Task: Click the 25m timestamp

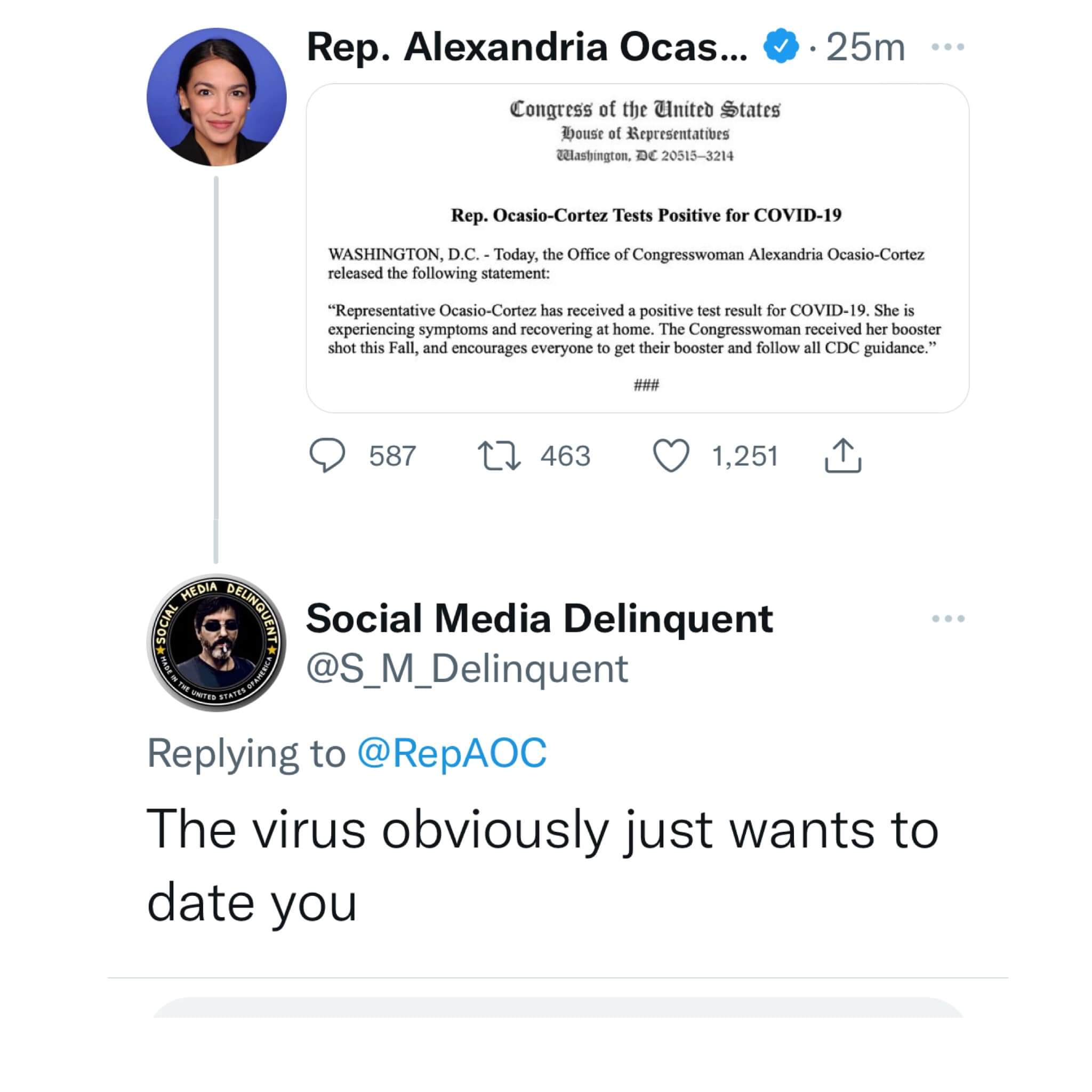Action: click(865, 47)
